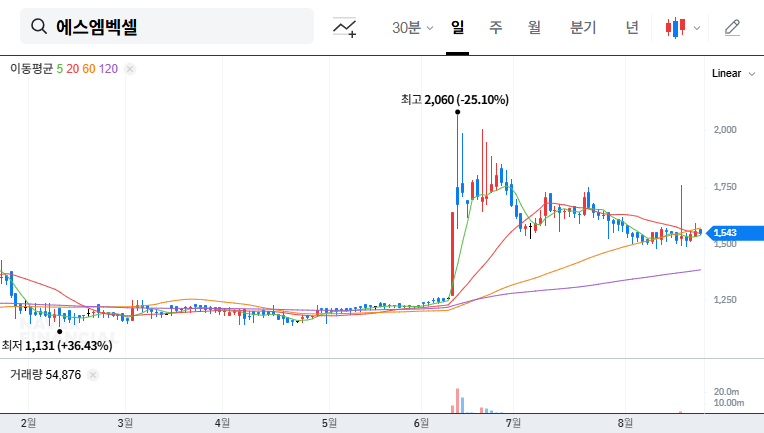Viewport: 764px width, 433px height.
Task: Remove the 이동평균 indicator
Action: coord(130,69)
